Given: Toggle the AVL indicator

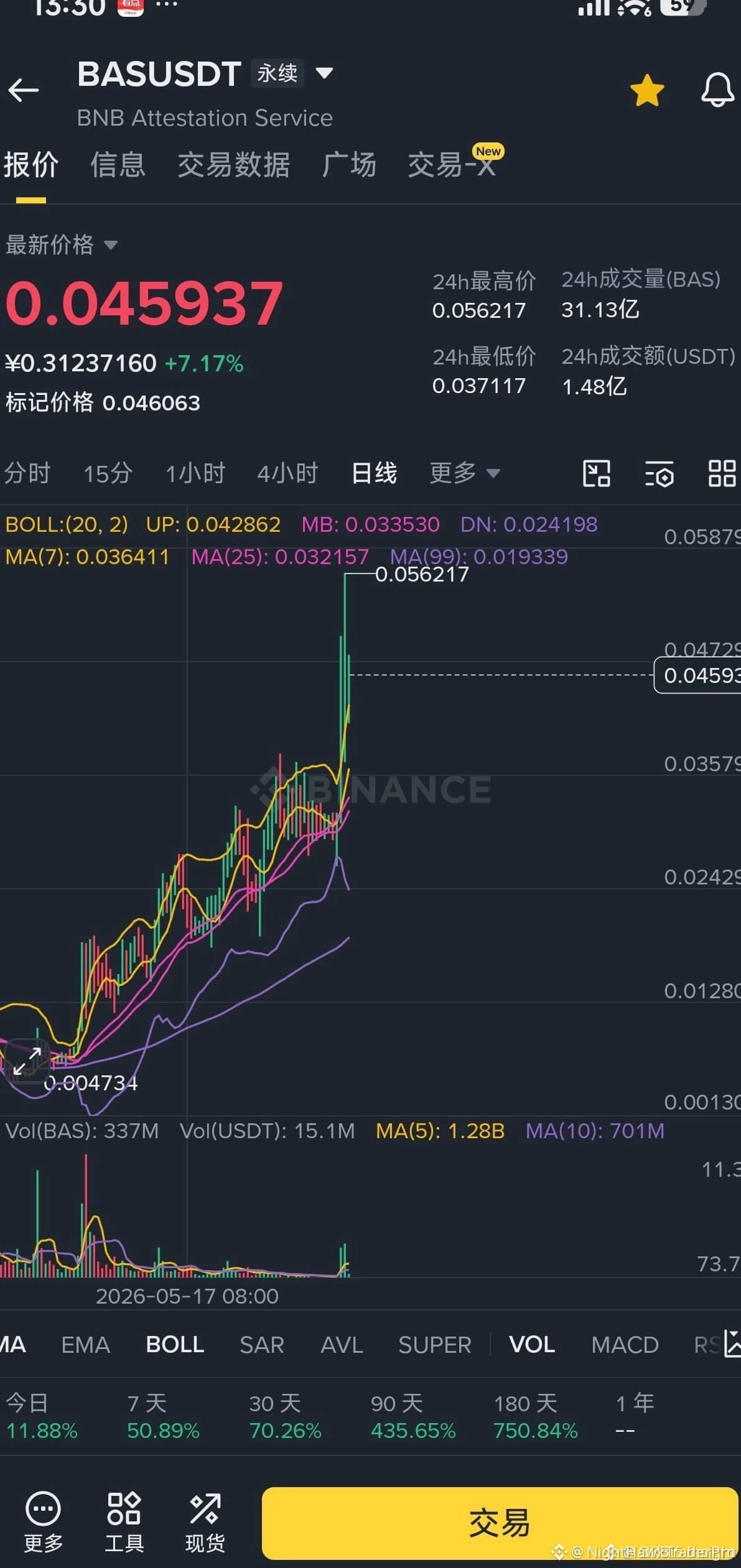Looking at the screenshot, I should [342, 1345].
